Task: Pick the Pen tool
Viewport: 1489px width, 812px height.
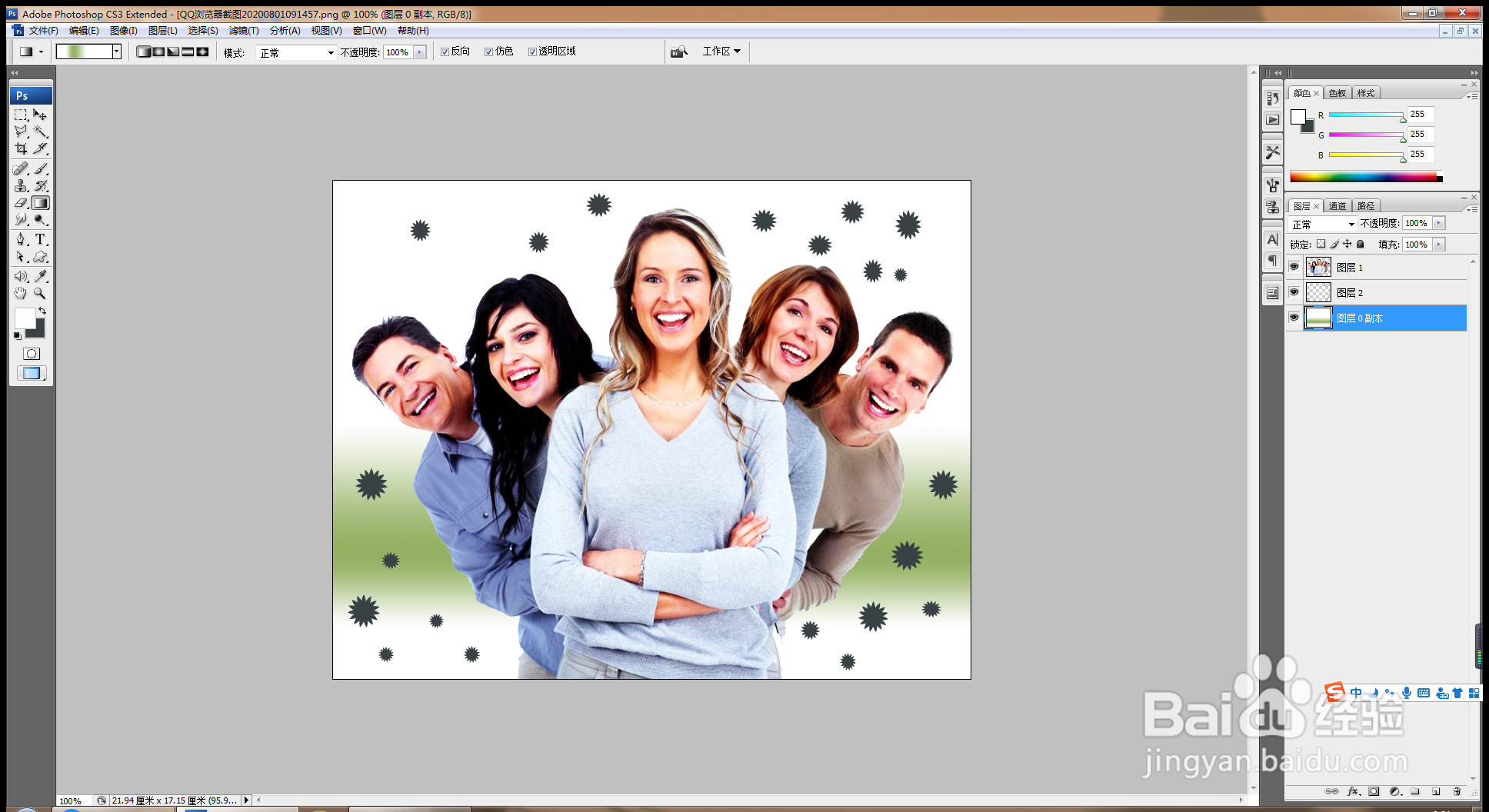Action: click(x=21, y=239)
